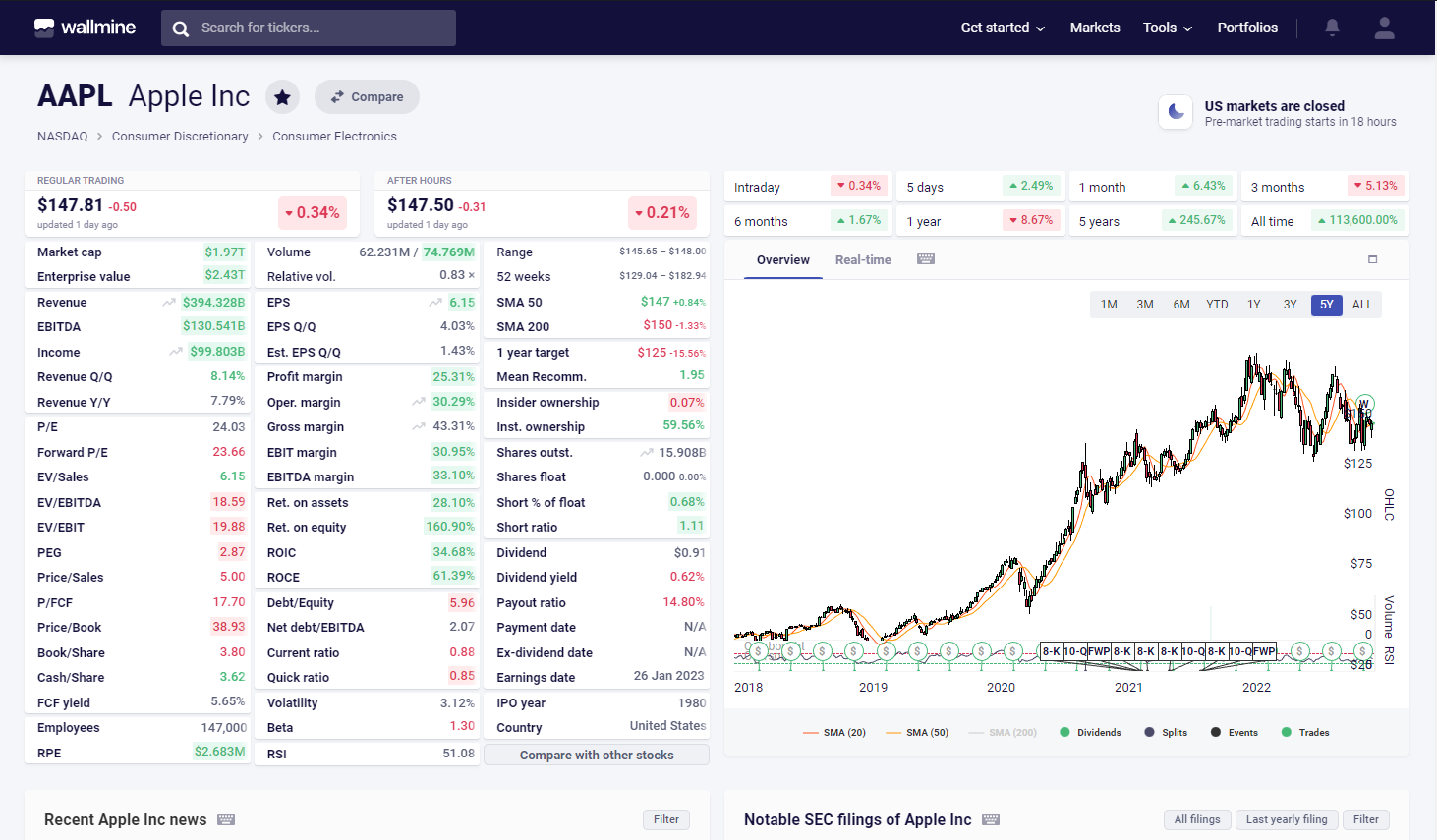The width and height of the screenshot is (1437, 840).
Task: Click the wallmine logo icon
Action: (x=44, y=28)
